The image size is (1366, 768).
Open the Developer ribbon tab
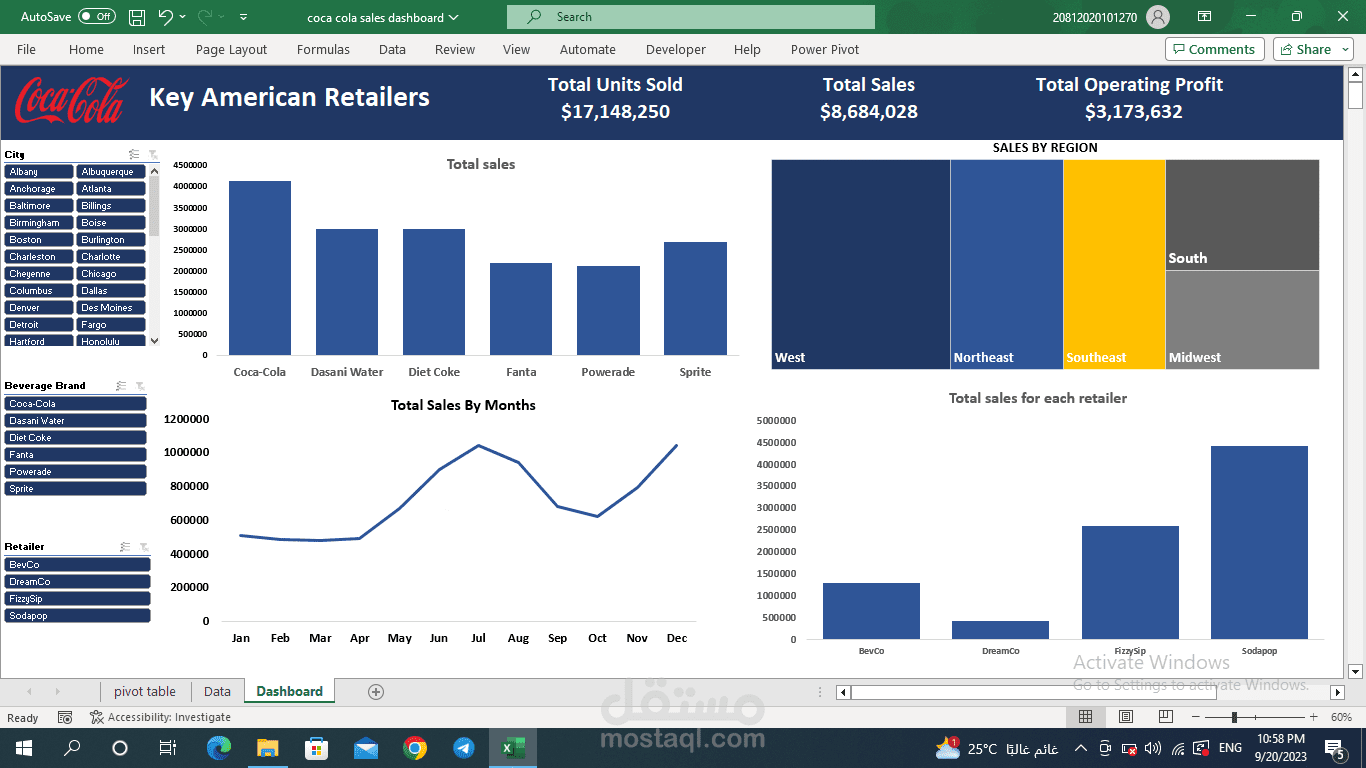point(675,49)
